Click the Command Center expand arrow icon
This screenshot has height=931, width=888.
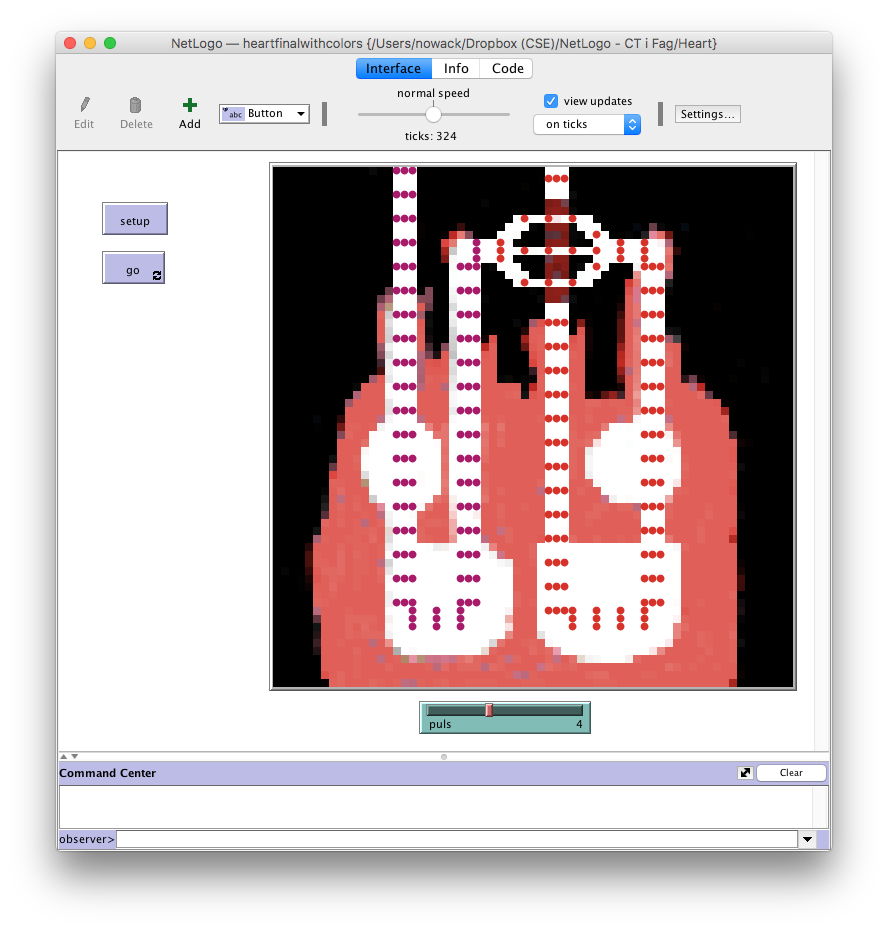tap(745, 773)
